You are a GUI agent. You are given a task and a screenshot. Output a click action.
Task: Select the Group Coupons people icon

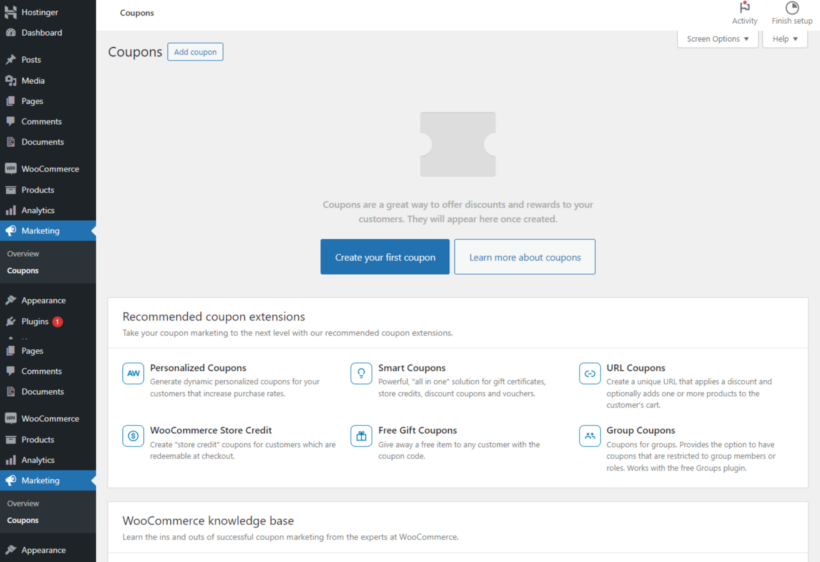(590, 436)
